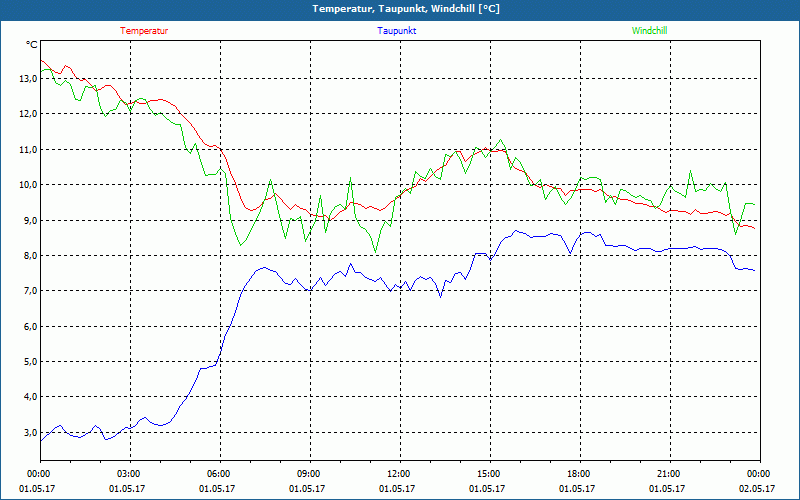
Task: Click the 15:00 time label
Action: [490, 474]
